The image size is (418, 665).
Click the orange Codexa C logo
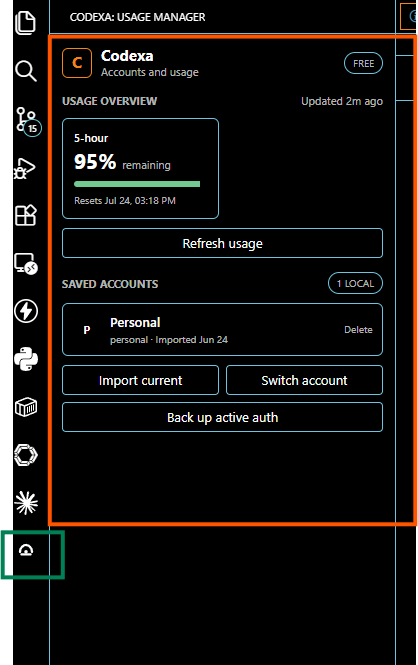coord(77,63)
